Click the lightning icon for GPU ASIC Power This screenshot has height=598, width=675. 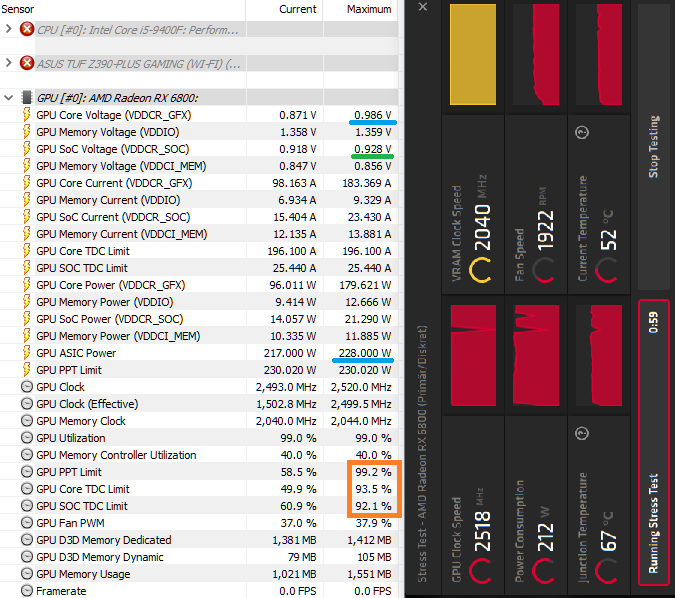point(27,353)
